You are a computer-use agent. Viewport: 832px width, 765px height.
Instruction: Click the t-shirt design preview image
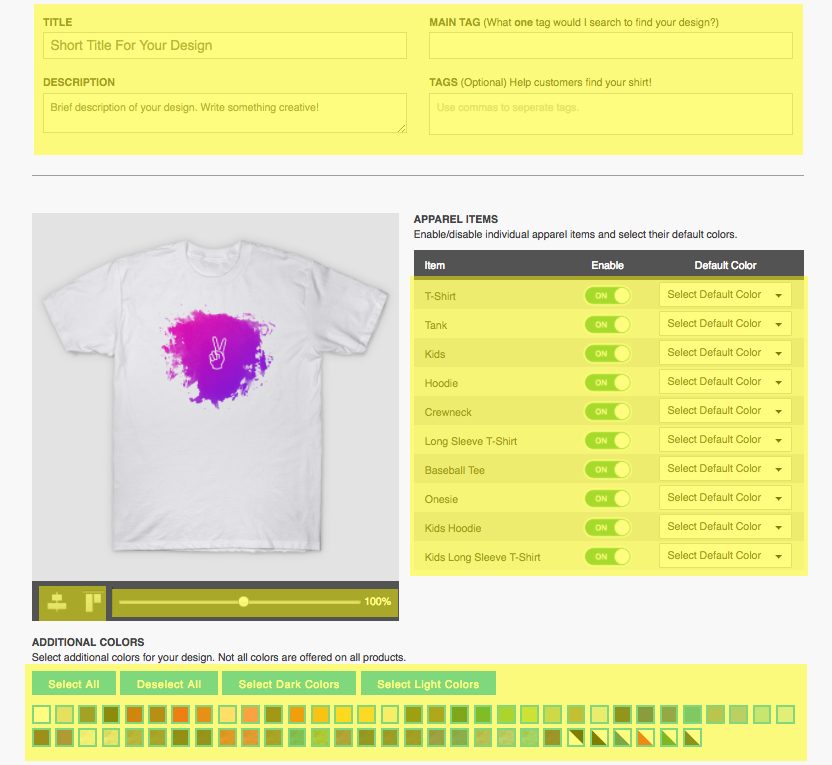tap(216, 395)
